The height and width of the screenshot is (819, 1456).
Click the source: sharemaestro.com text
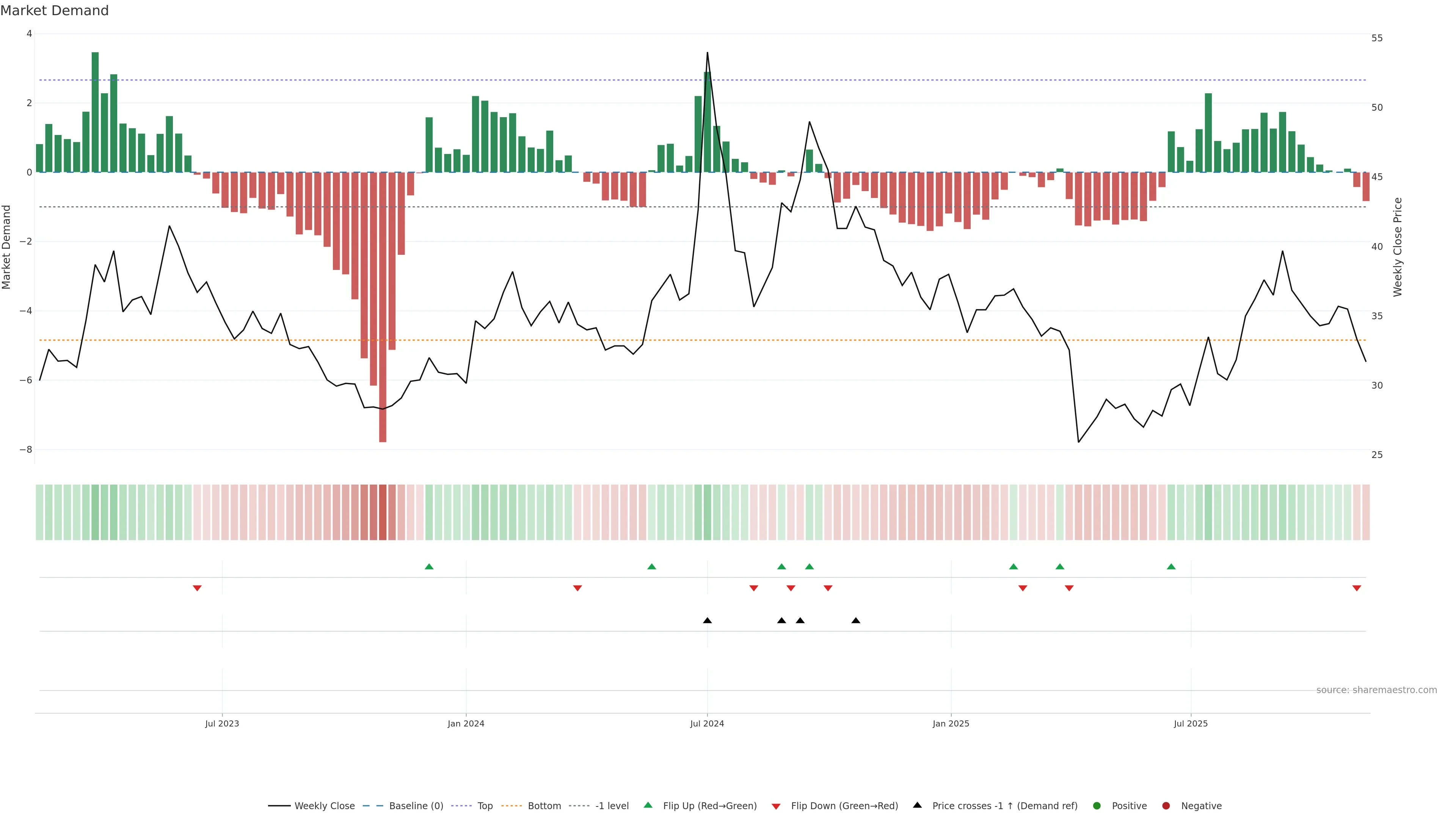pos(1376,690)
